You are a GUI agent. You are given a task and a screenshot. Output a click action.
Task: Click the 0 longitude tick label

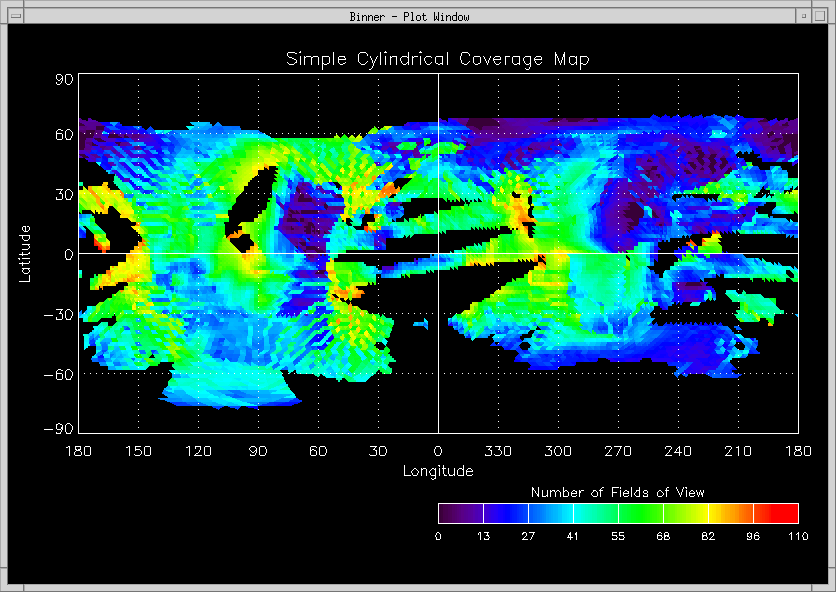(438, 451)
